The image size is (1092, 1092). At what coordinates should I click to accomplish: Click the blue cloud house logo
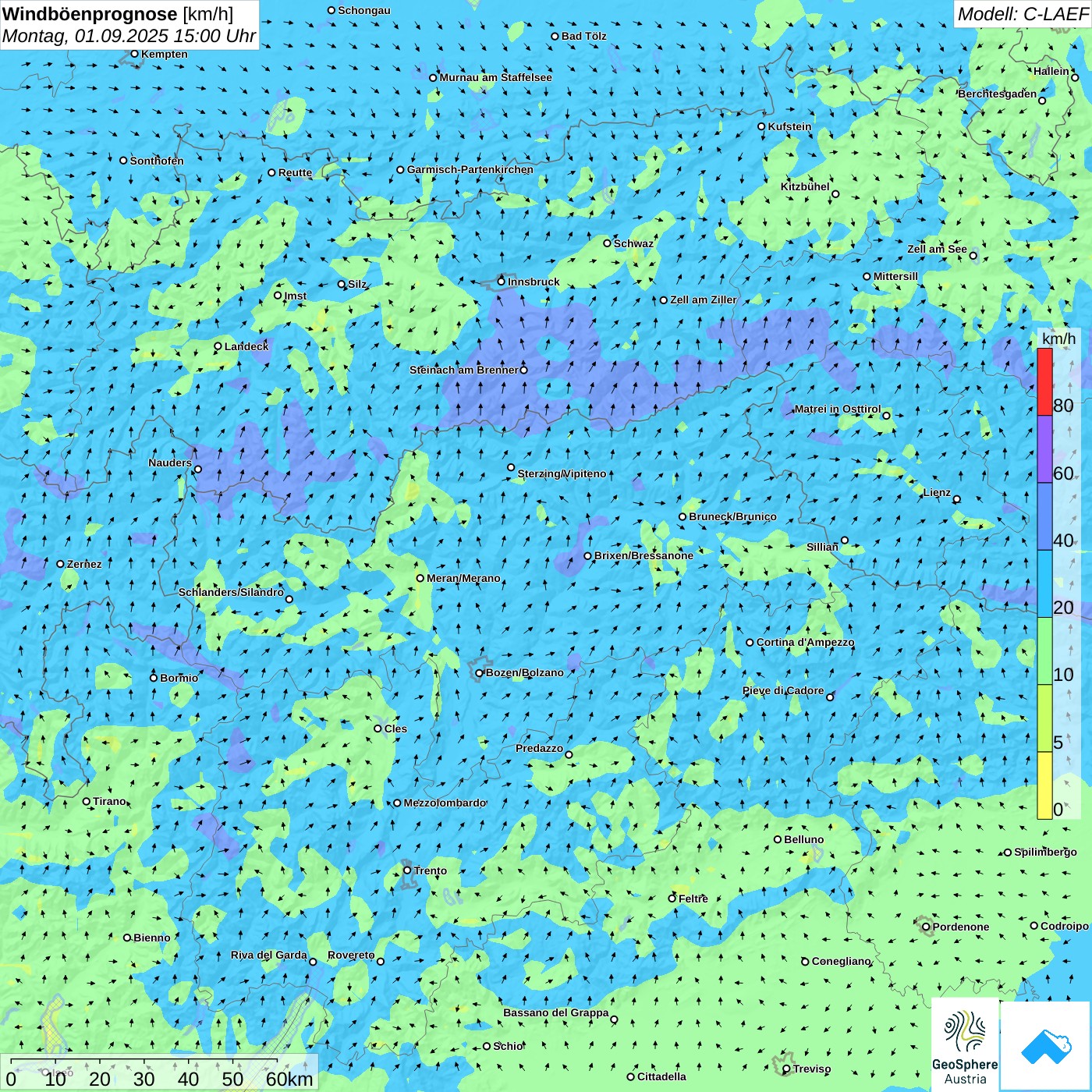coord(1046,1046)
